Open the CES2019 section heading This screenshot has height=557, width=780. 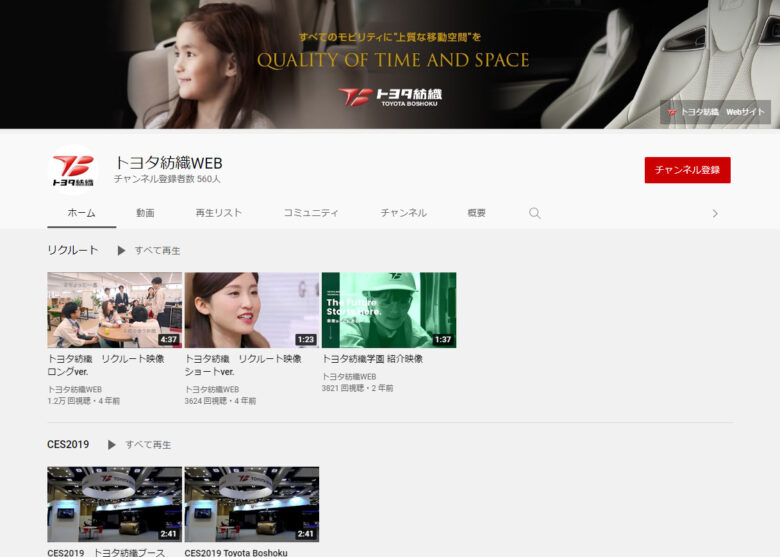68,445
